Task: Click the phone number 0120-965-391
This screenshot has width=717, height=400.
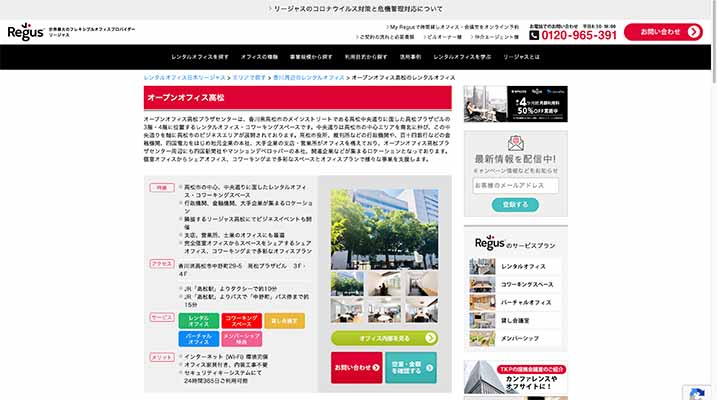Action: [579, 36]
